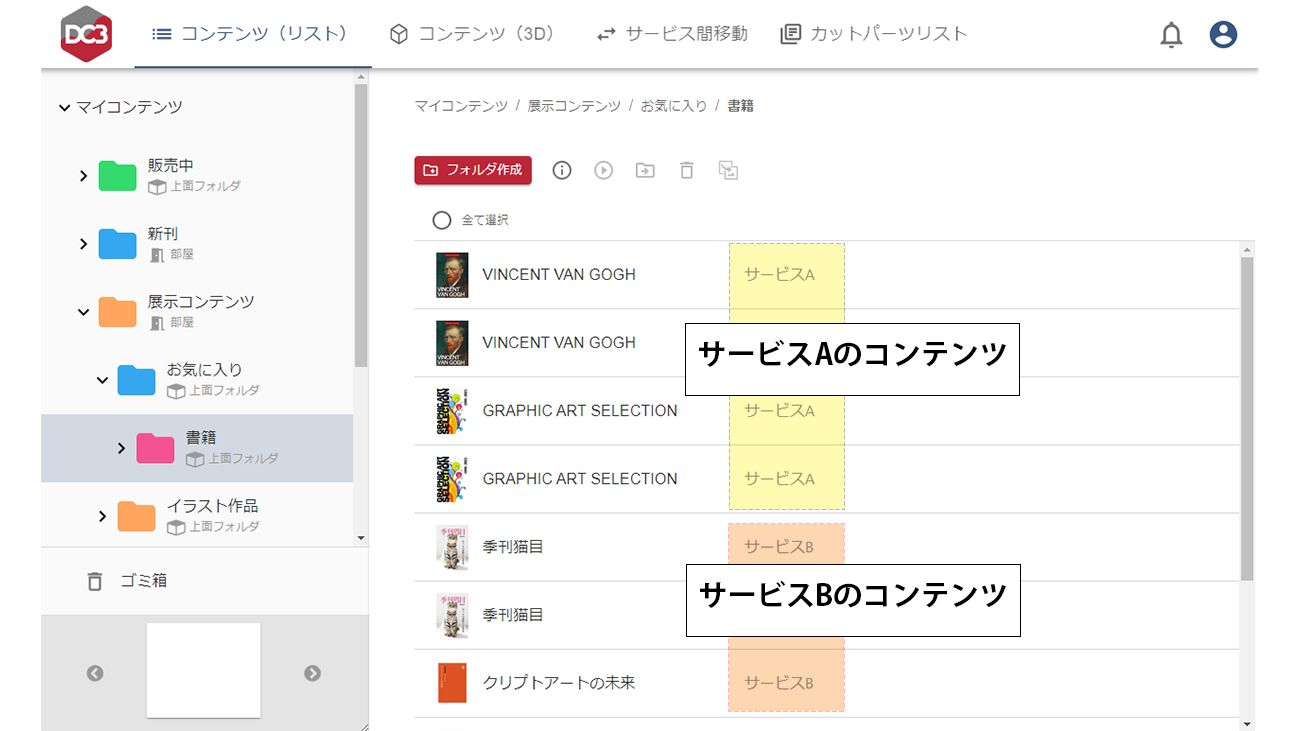Collapse the 展示コンテンツ folder
This screenshot has height=731, width=1300.
[x=84, y=312]
